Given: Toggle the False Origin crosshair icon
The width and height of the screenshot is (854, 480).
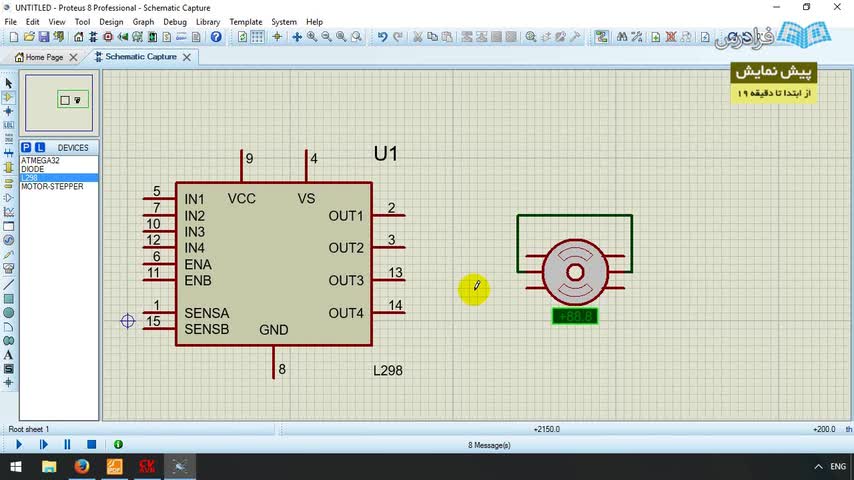Looking at the screenshot, I should click(x=277, y=37).
